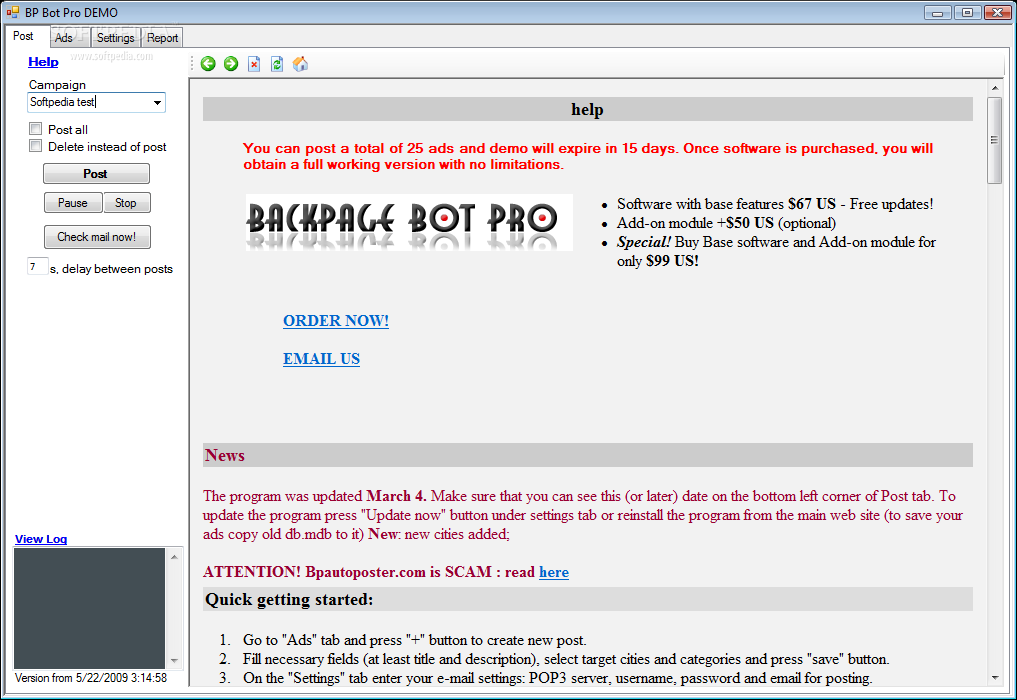Minimize the BP Bot Pro window

[x=938, y=12]
